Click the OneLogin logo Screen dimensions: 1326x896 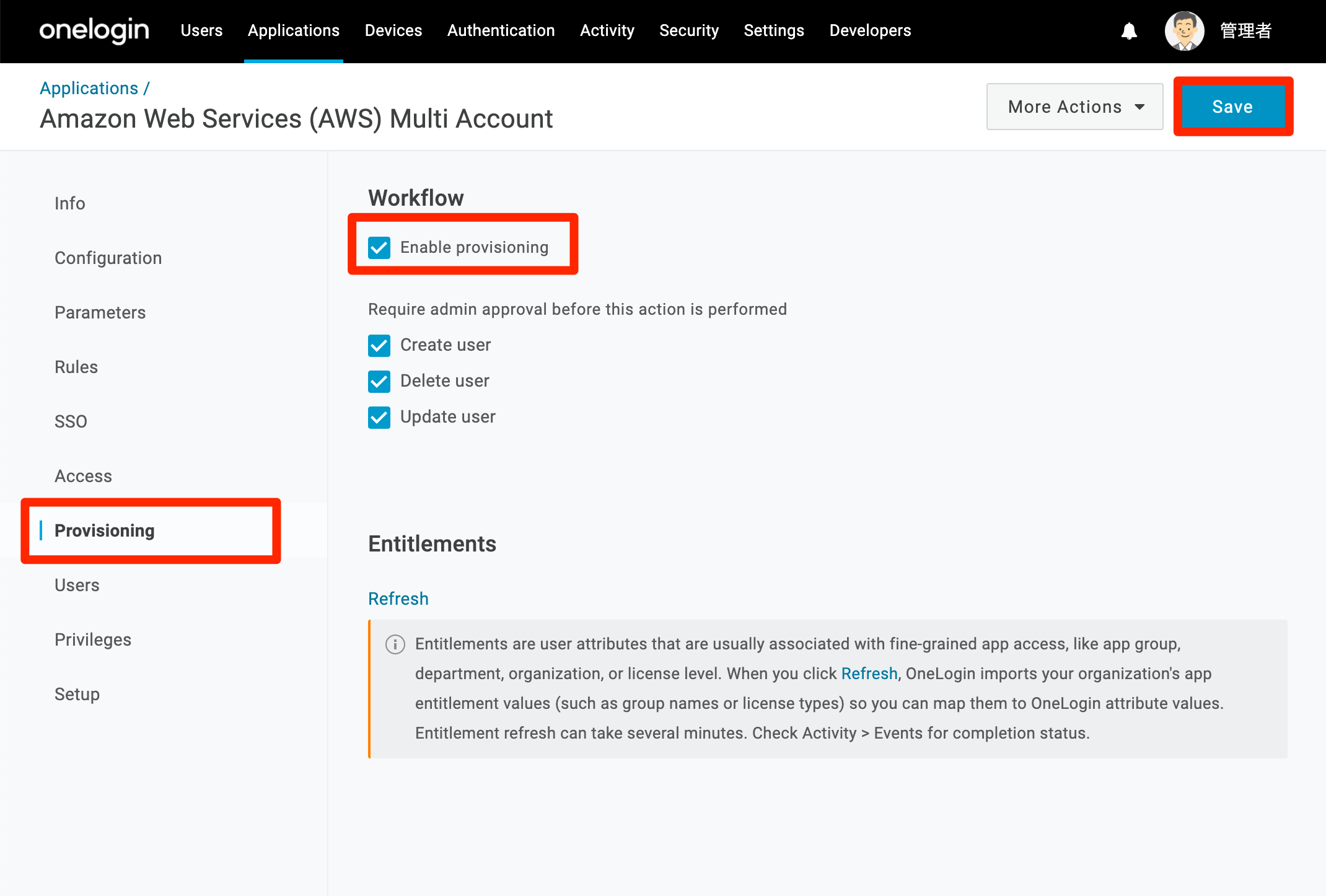click(x=94, y=30)
